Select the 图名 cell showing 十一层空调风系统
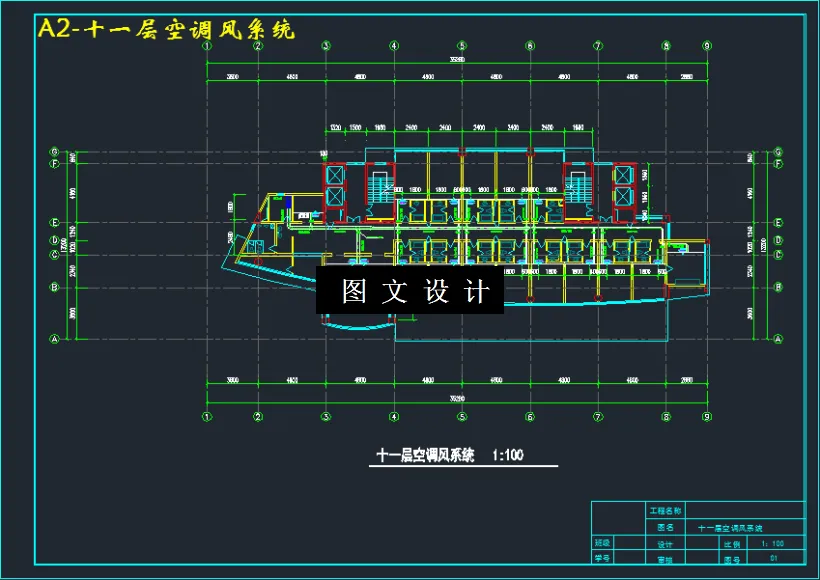Image resolution: width=820 pixels, height=580 pixels. pos(731,528)
